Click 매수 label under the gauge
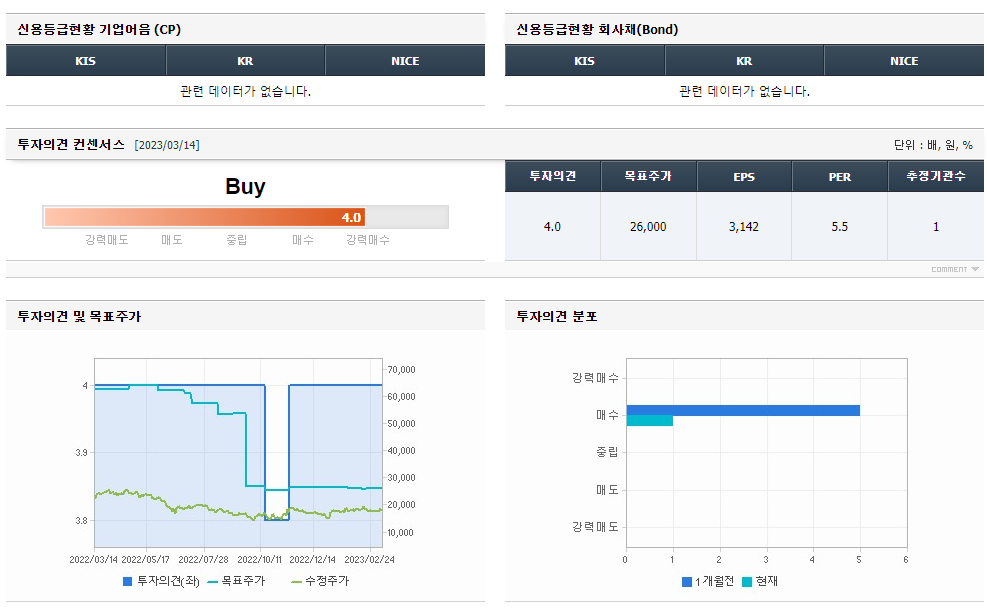The height and width of the screenshot is (609, 987). (303, 240)
